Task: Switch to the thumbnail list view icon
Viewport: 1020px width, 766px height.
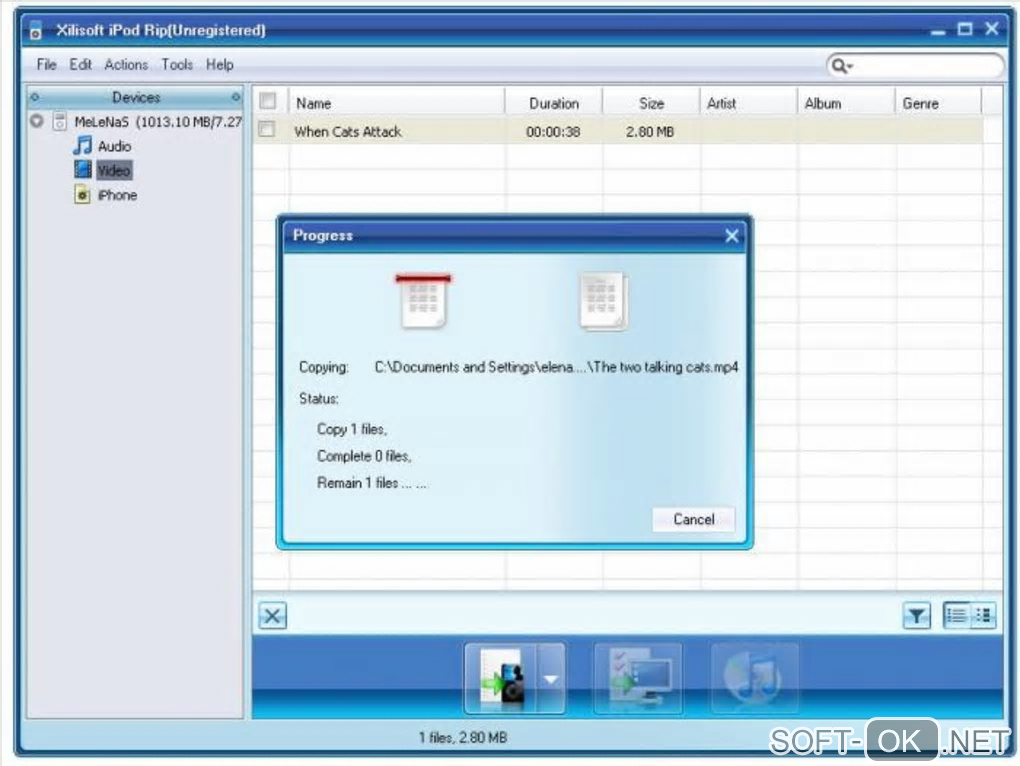Action: pos(983,615)
